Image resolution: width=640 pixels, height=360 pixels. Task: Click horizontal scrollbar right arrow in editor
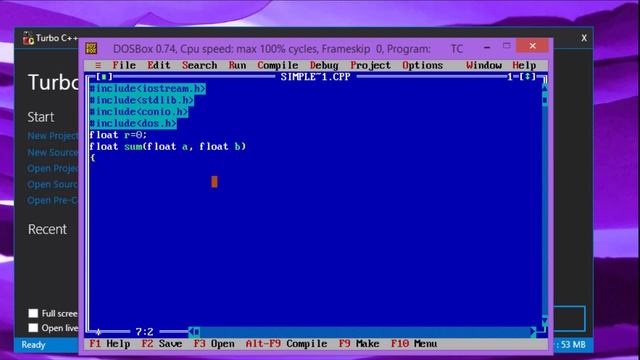coord(533,332)
